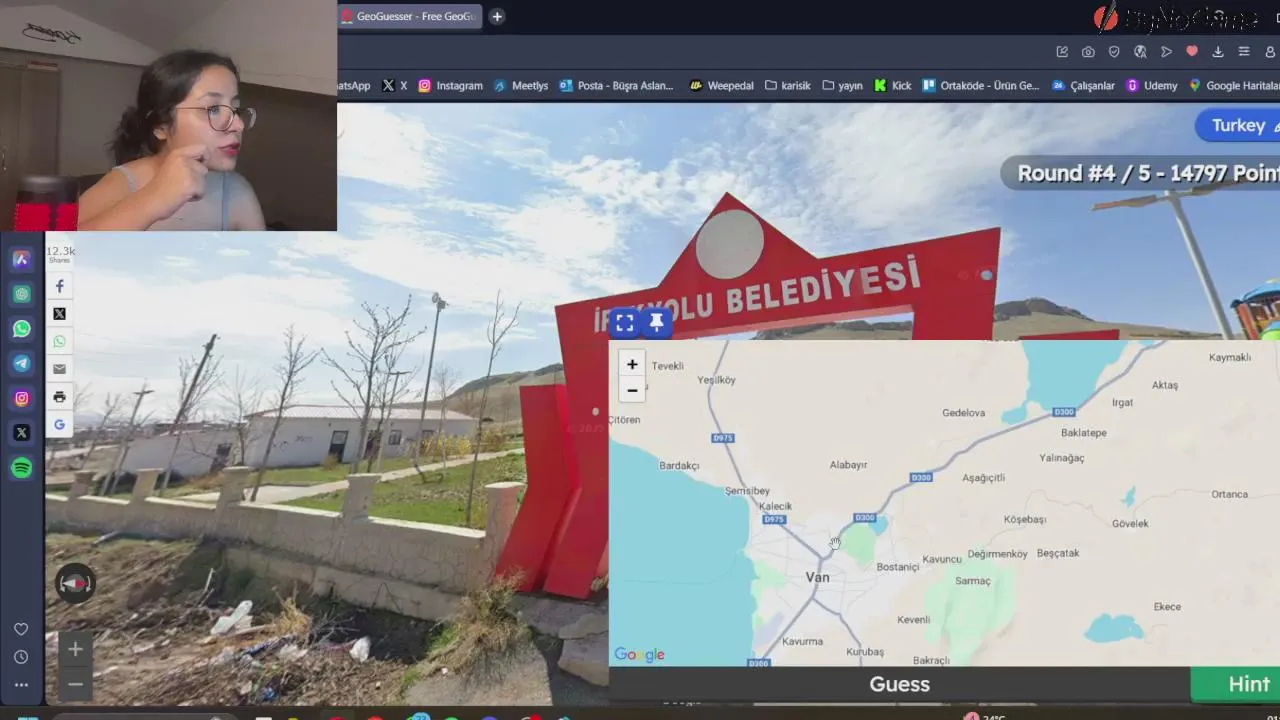This screenshot has height=720, width=1280.
Task: Open Easy Setup settings sliders
Action: (x=1244, y=52)
